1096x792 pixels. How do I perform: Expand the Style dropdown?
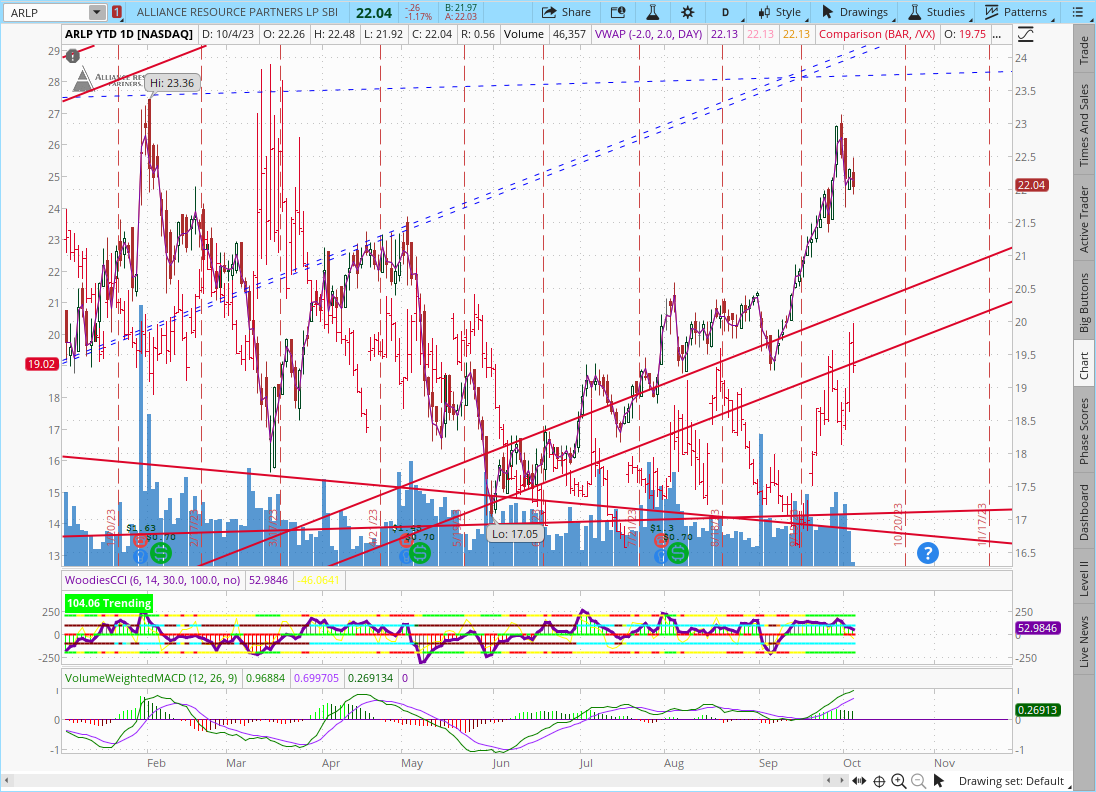pyautogui.click(x=779, y=12)
